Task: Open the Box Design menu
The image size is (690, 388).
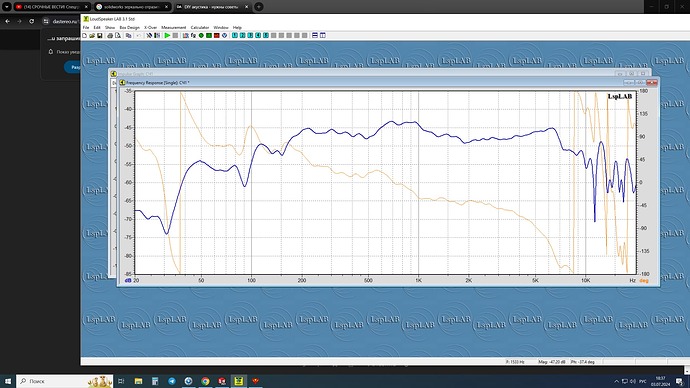Action: (x=129, y=27)
